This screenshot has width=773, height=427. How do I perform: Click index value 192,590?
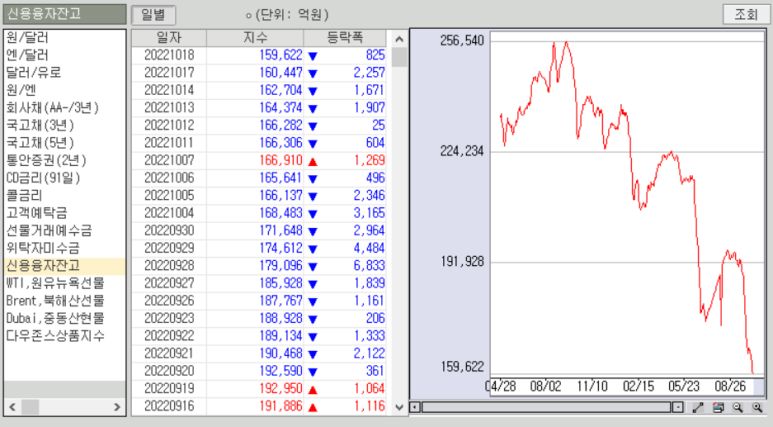coord(281,371)
